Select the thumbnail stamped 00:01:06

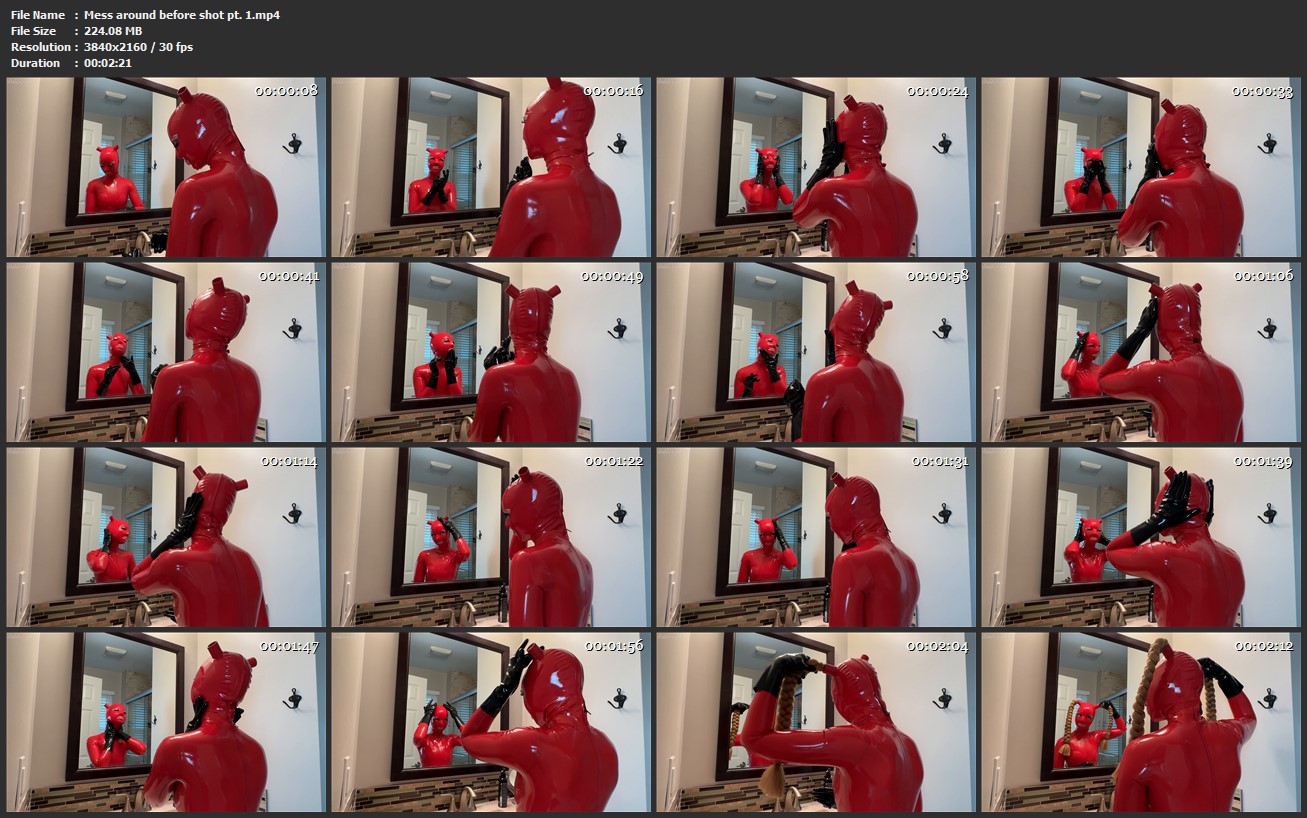(1141, 352)
